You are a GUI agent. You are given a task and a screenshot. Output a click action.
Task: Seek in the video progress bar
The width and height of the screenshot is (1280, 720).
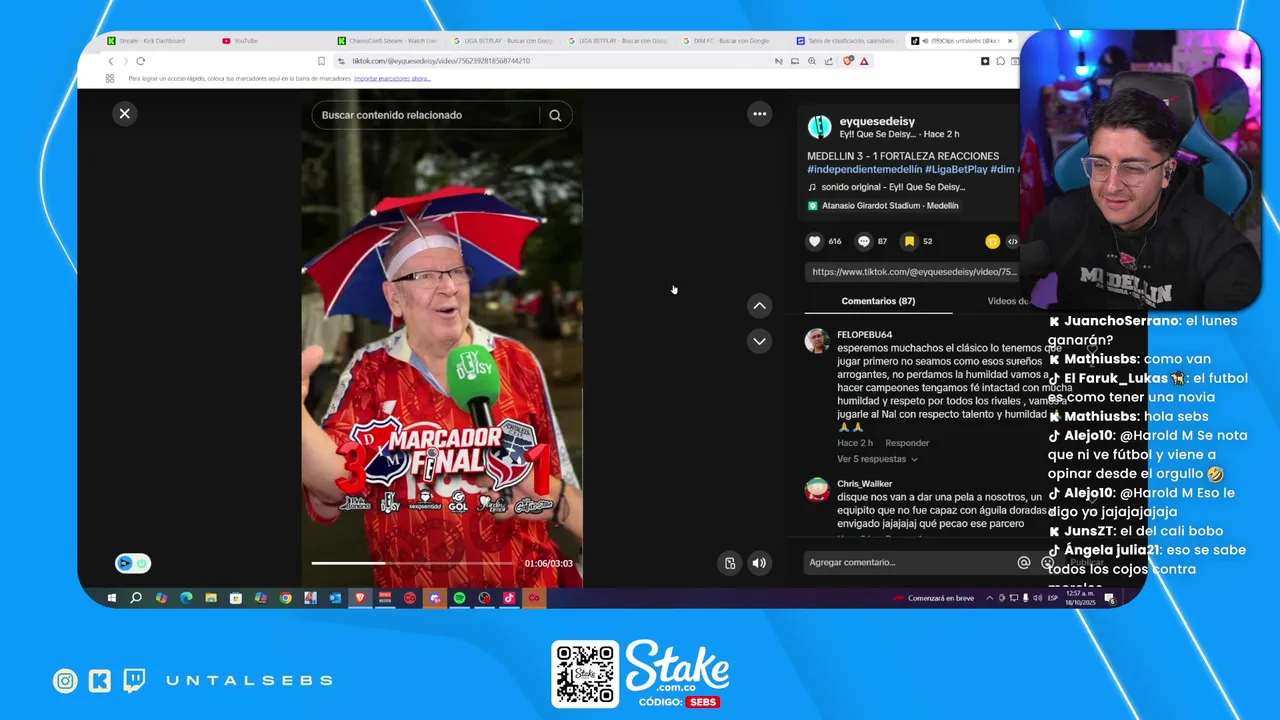pyautogui.click(x=412, y=563)
